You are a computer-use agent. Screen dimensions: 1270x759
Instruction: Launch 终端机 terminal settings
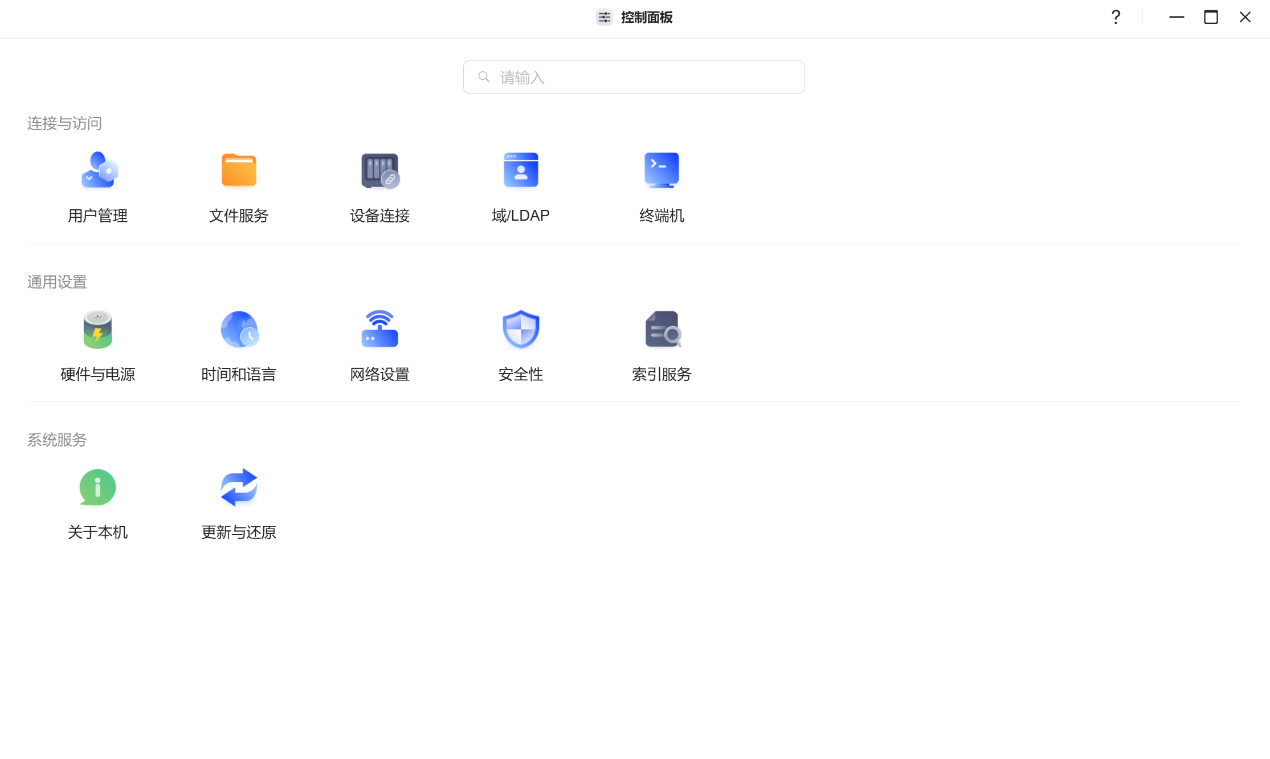click(662, 187)
